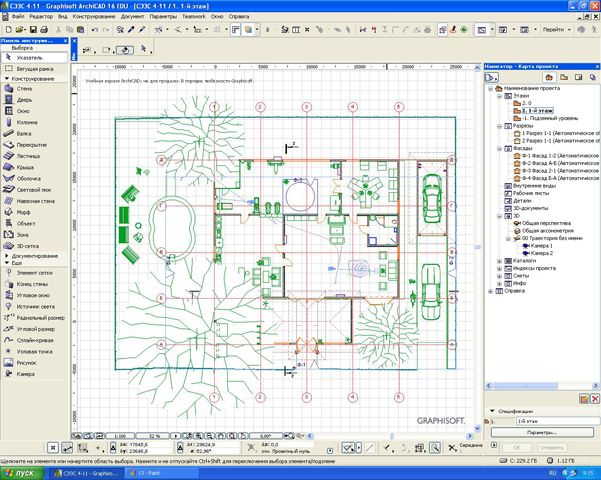Select the Камера 1 navigator item
Screen dimensions: 601x480
[542, 246]
